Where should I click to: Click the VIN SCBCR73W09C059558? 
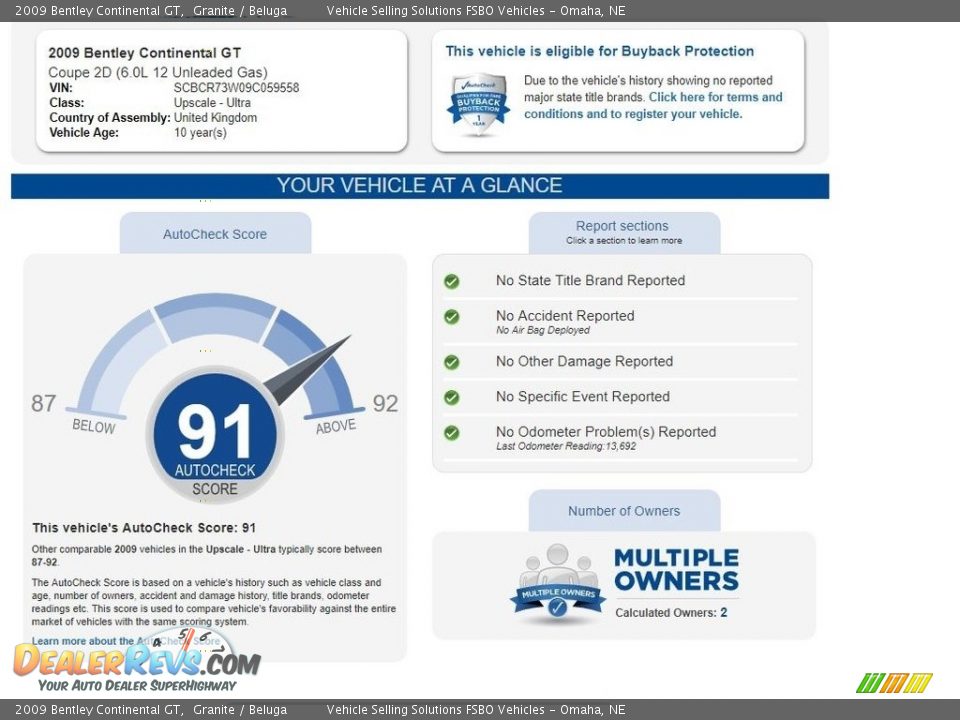236,88
